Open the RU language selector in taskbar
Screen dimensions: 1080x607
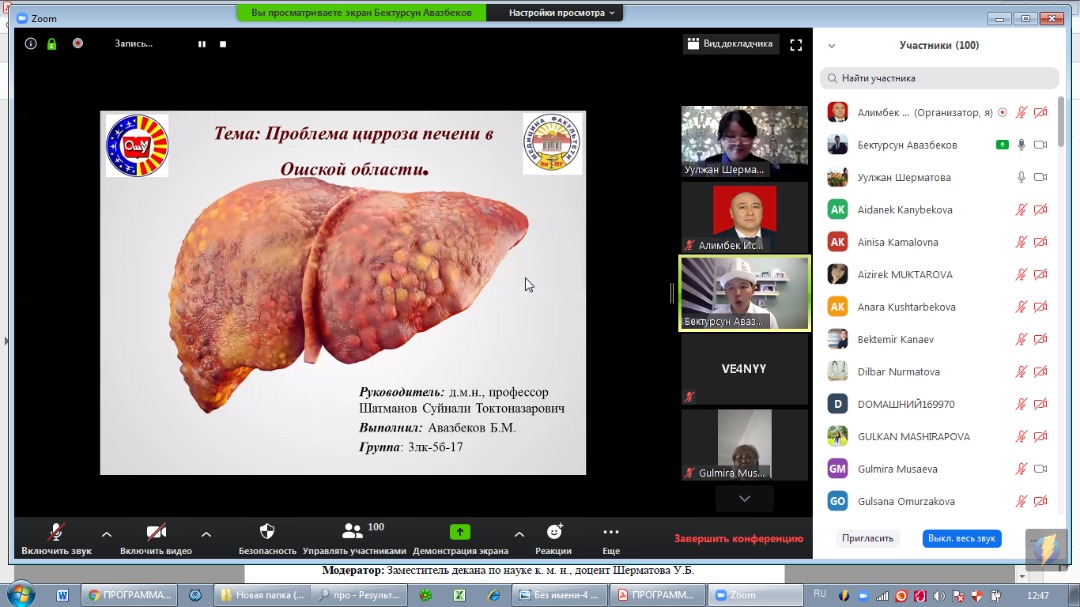tap(820, 594)
